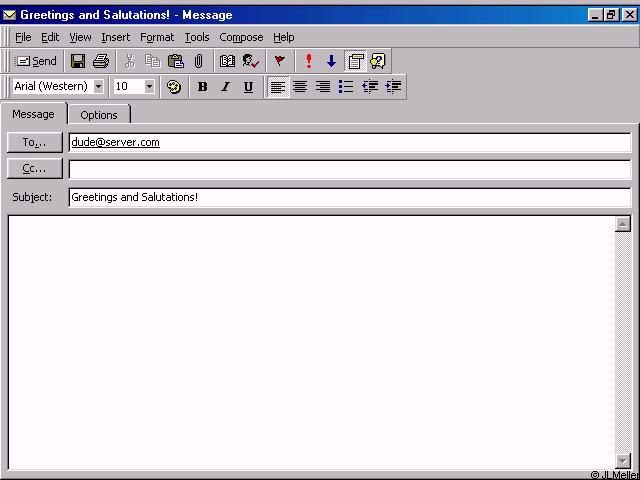Check Names icon in toolbar
640x480 pixels.
click(250, 61)
